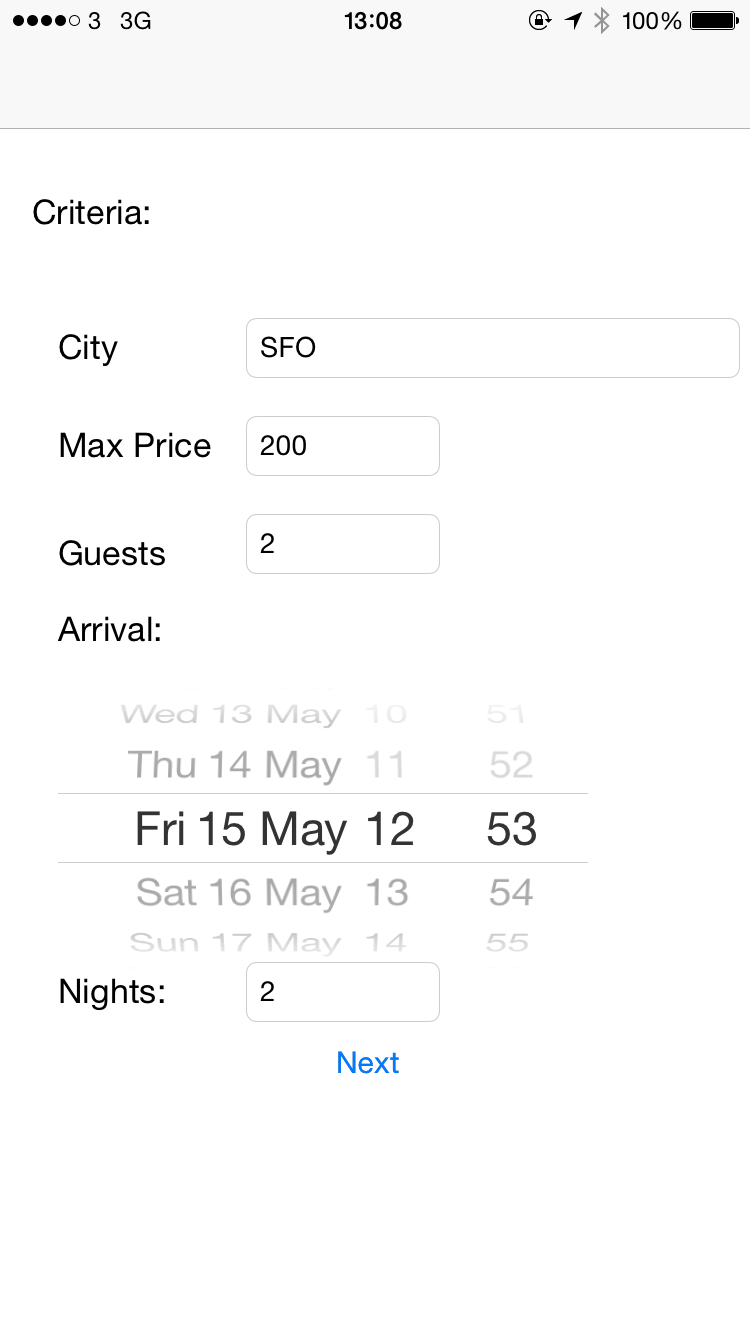Tap the rotation lock status icon

[x=540, y=20]
